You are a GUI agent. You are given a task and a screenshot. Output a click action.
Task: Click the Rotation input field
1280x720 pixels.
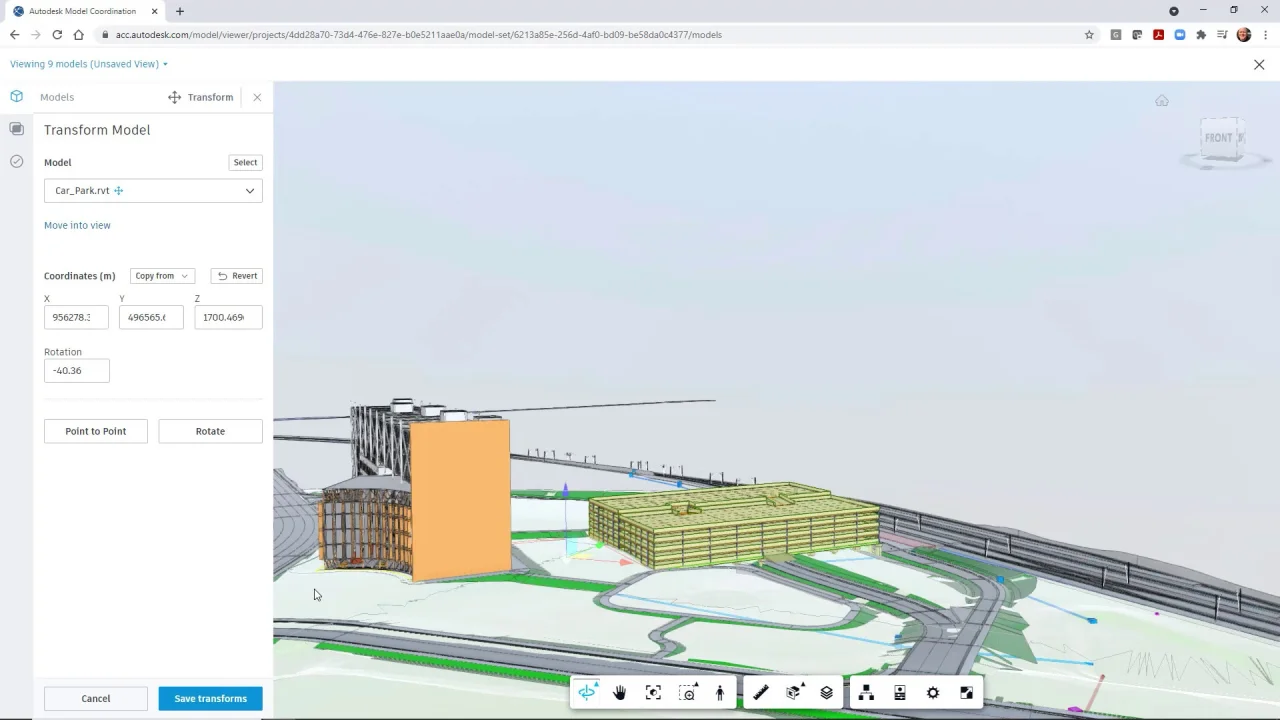77,370
